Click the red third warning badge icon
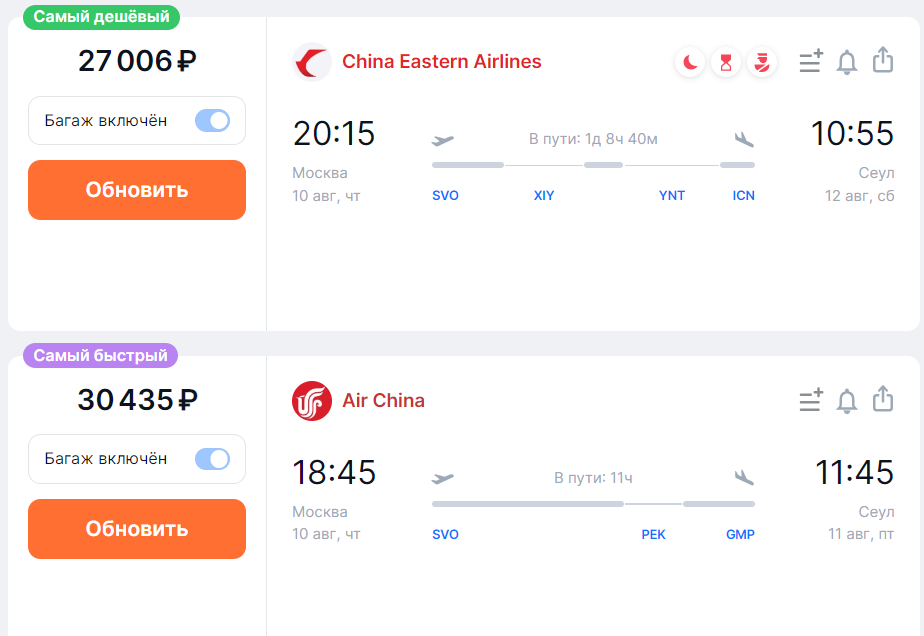Screen dimensions: 924x636 coord(762,62)
